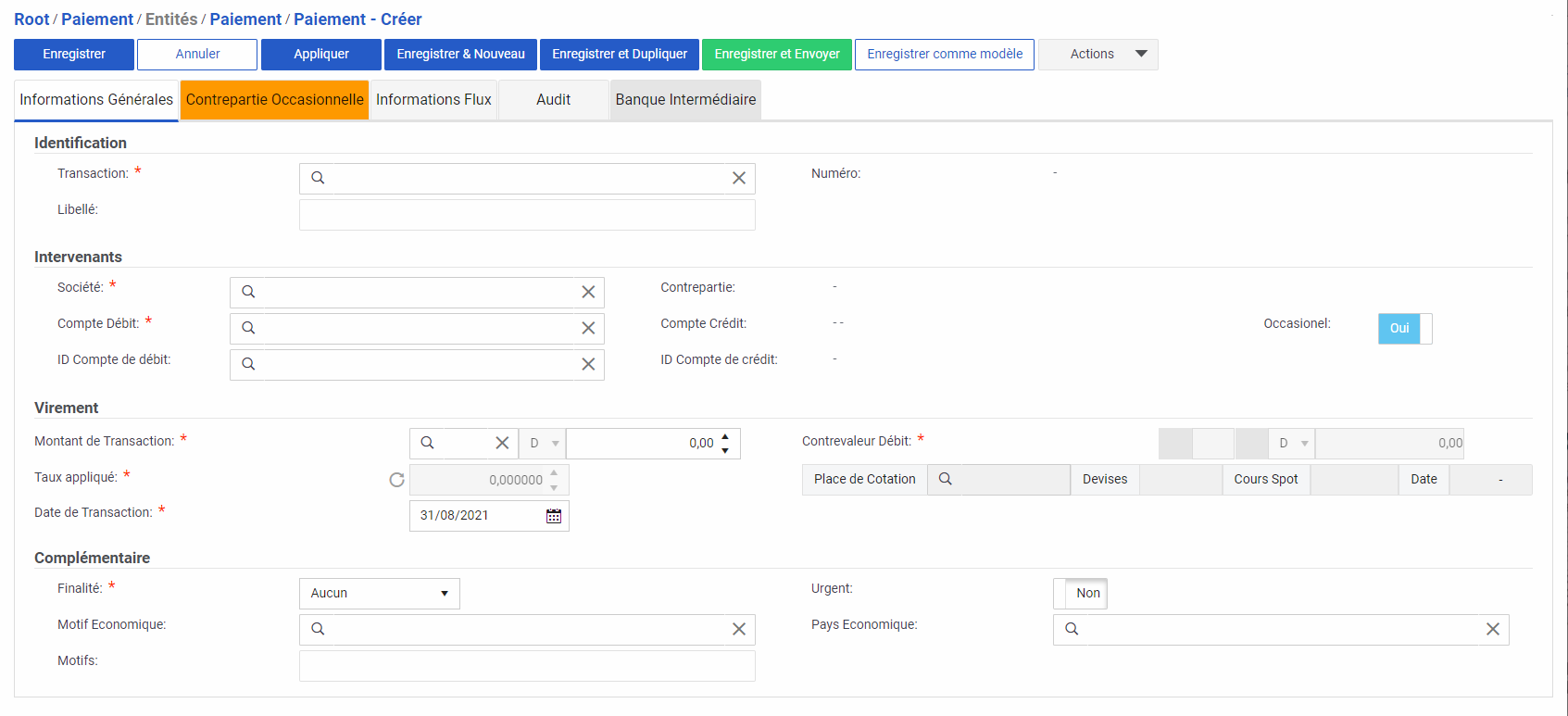The width and height of the screenshot is (1568, 716).
Task: Click the Place de Cotation search icon
Action: [x=946, y=479]
